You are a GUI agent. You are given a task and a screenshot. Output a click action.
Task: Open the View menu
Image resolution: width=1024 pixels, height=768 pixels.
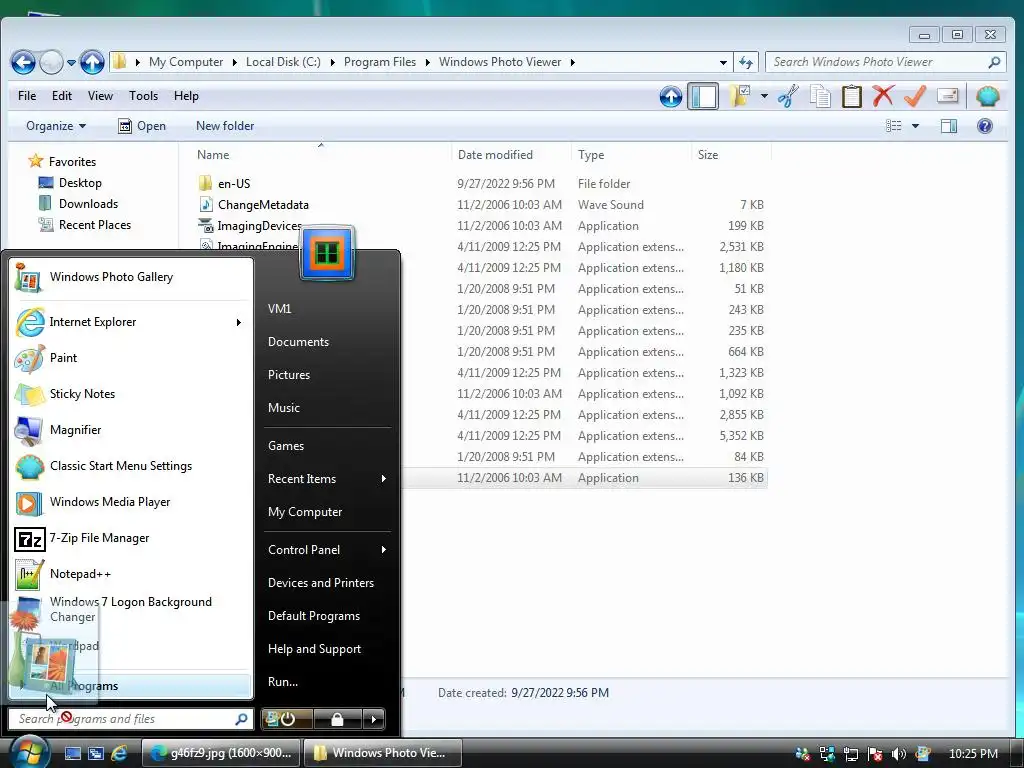[100, 96]
